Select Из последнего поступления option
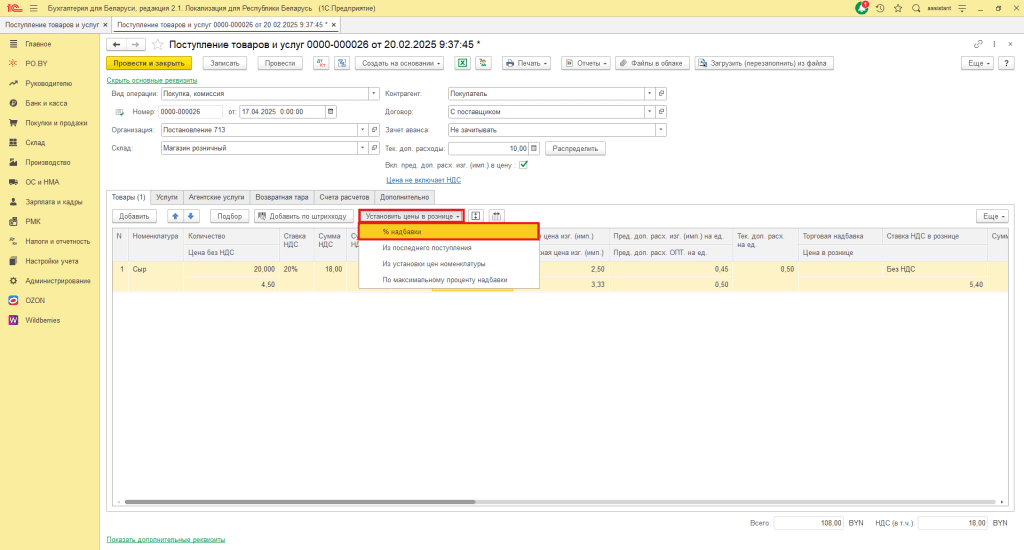1024x550 pixels. (x=448, y=248)
